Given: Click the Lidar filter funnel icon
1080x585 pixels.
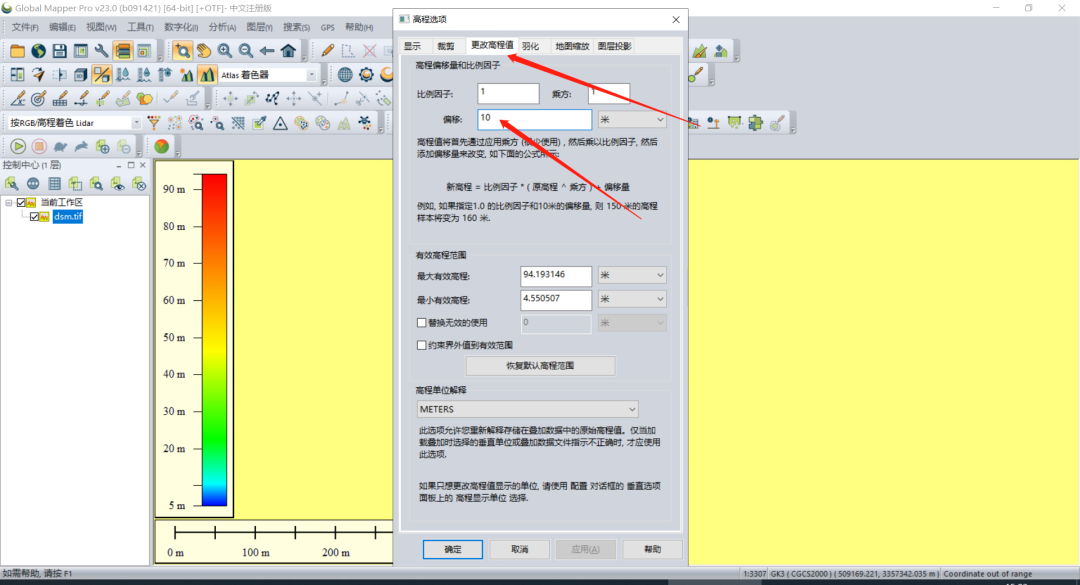Looking at the screenshot, I should point(154,123).
